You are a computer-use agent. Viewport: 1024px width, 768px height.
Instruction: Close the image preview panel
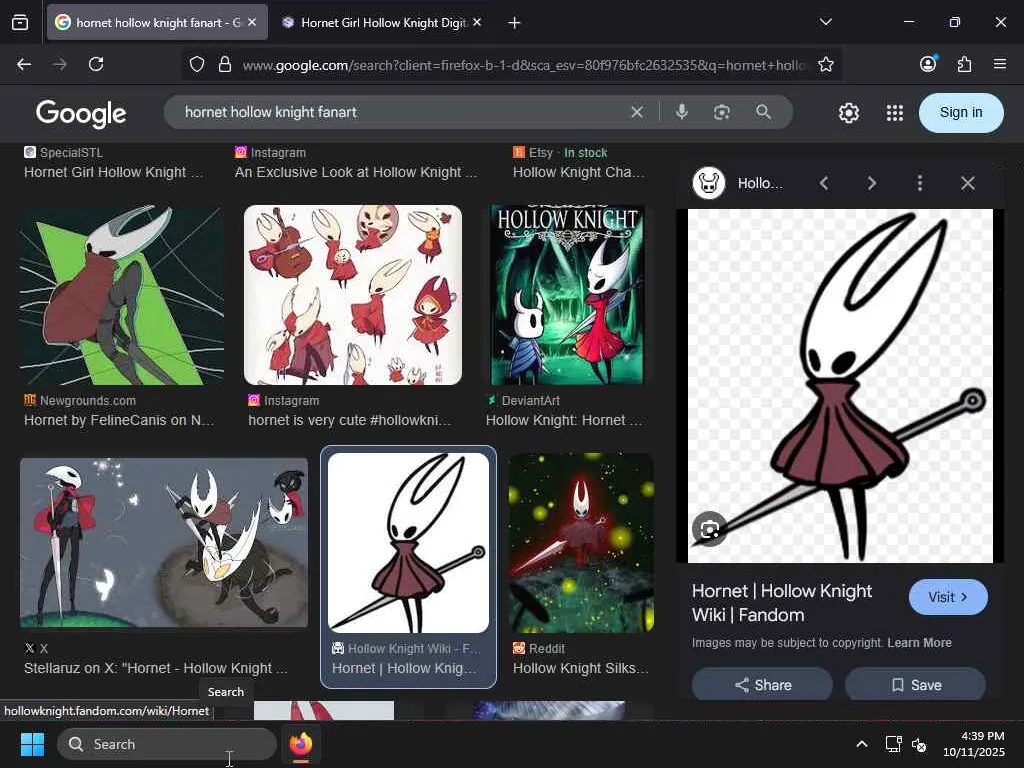pyautogui.click(x=968, y=183)
